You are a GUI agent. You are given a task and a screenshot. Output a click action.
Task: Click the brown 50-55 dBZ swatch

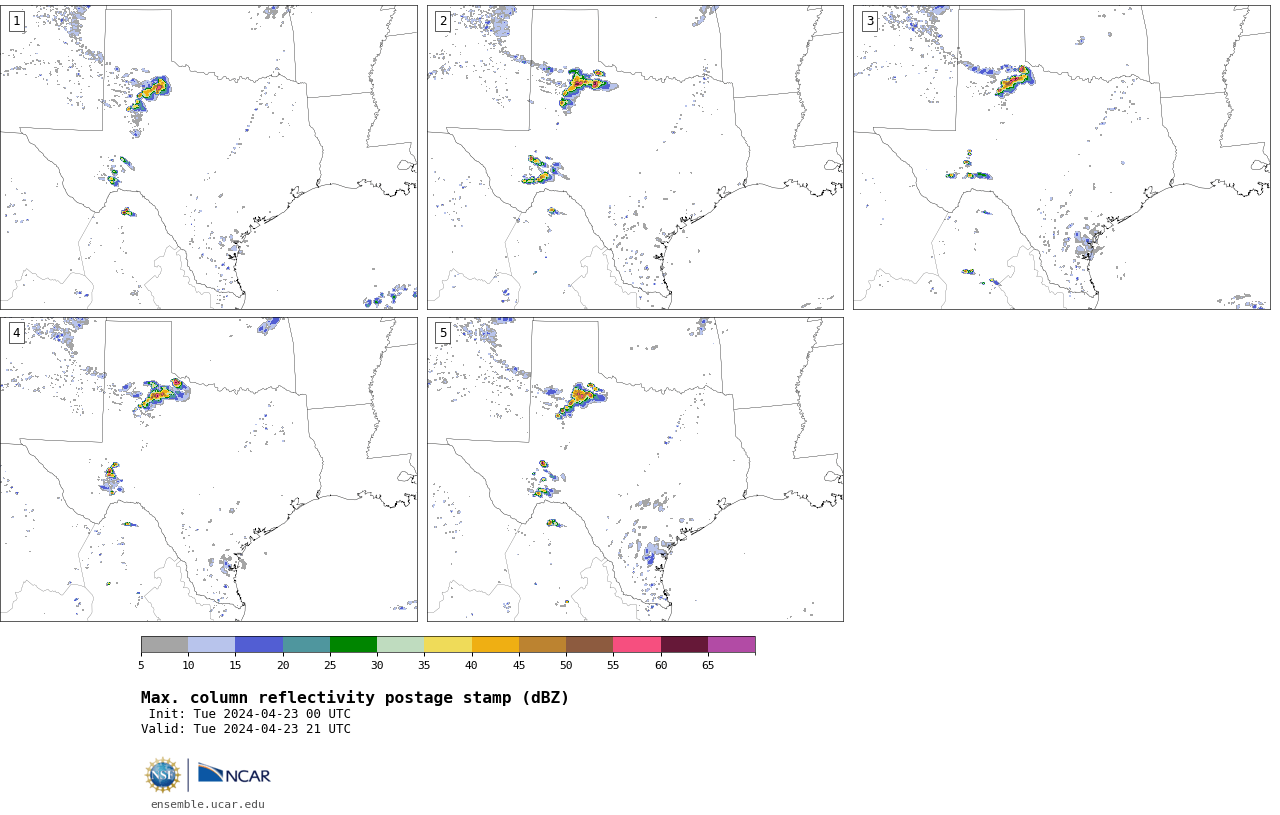coord(589,644)
